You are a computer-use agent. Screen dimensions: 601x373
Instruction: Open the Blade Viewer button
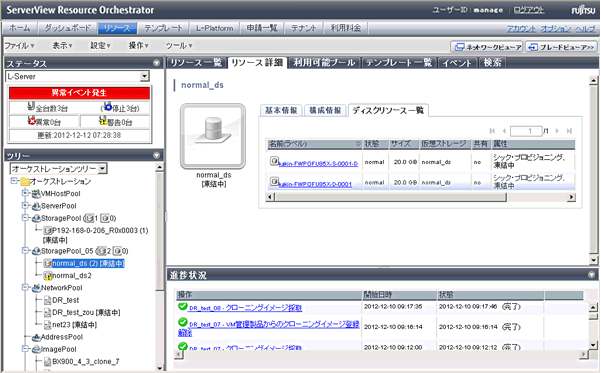[561, 47]
